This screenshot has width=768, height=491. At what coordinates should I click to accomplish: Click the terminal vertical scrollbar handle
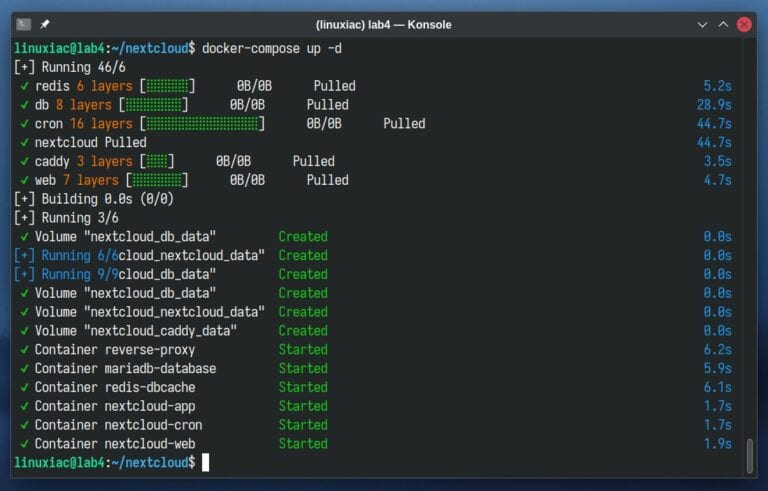tap(750, 455)
